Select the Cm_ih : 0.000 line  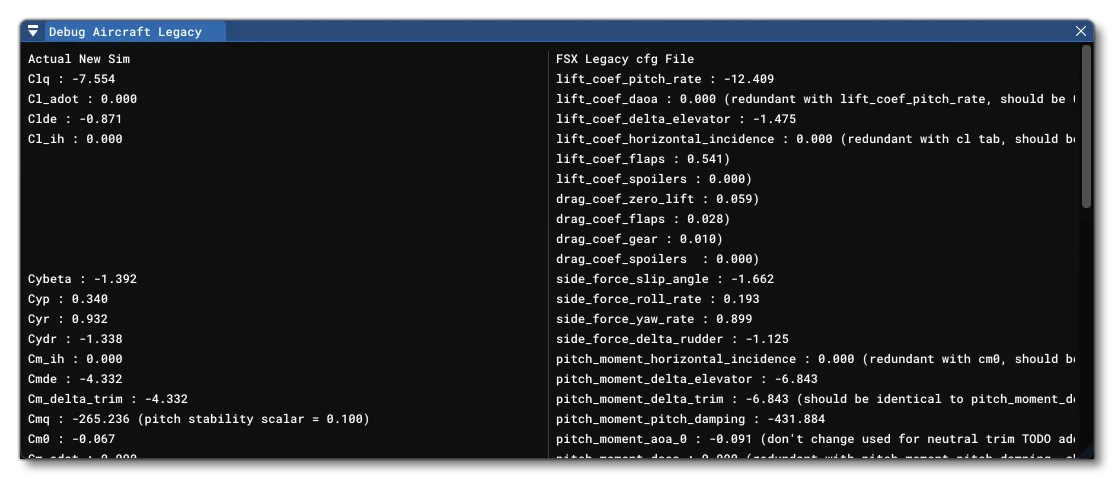tap(75, 359)
